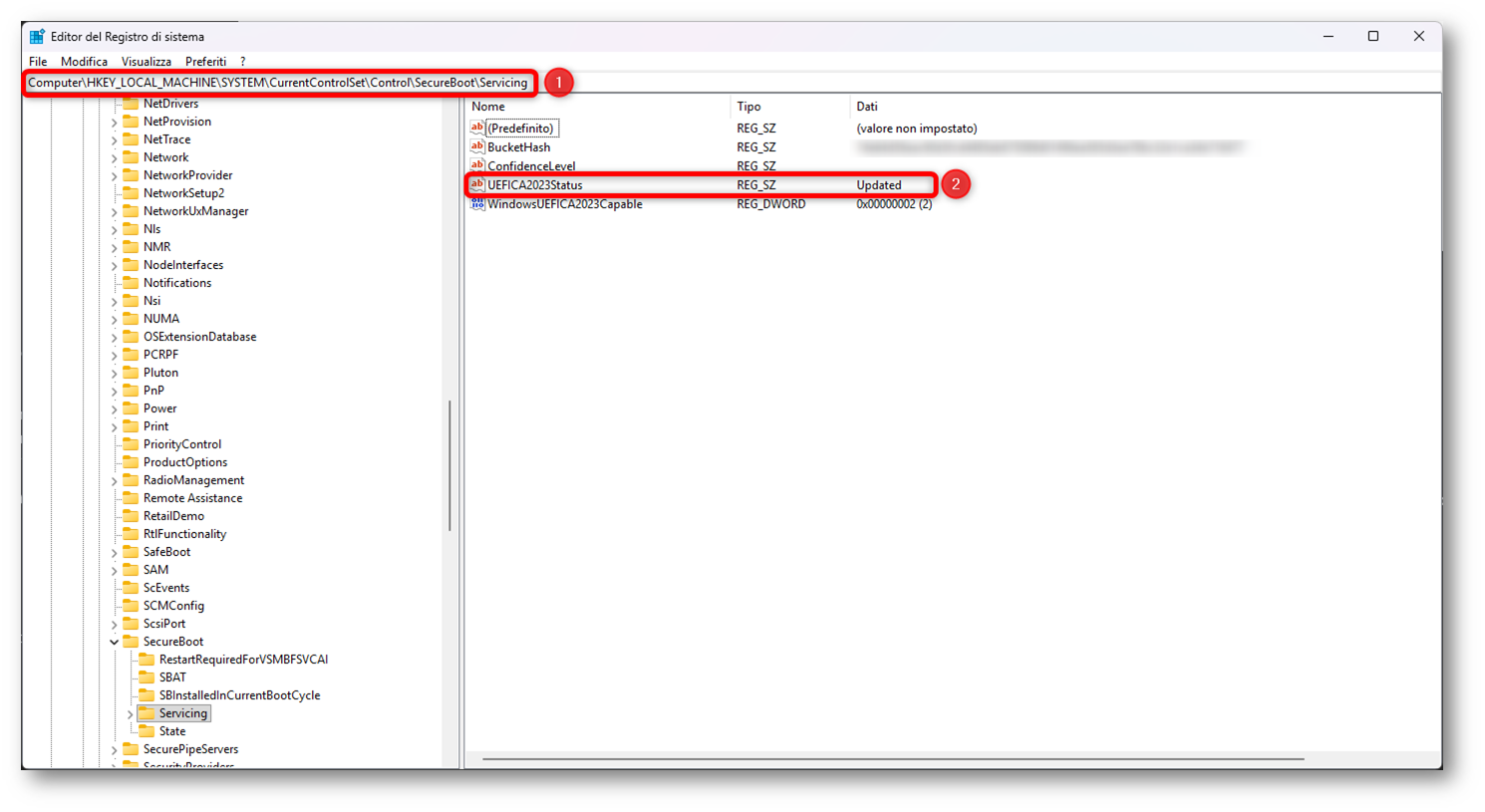The width and height of the screenshot is (1485, 812).
Task: Open the Modifica menu
Action: click(84, 62)
